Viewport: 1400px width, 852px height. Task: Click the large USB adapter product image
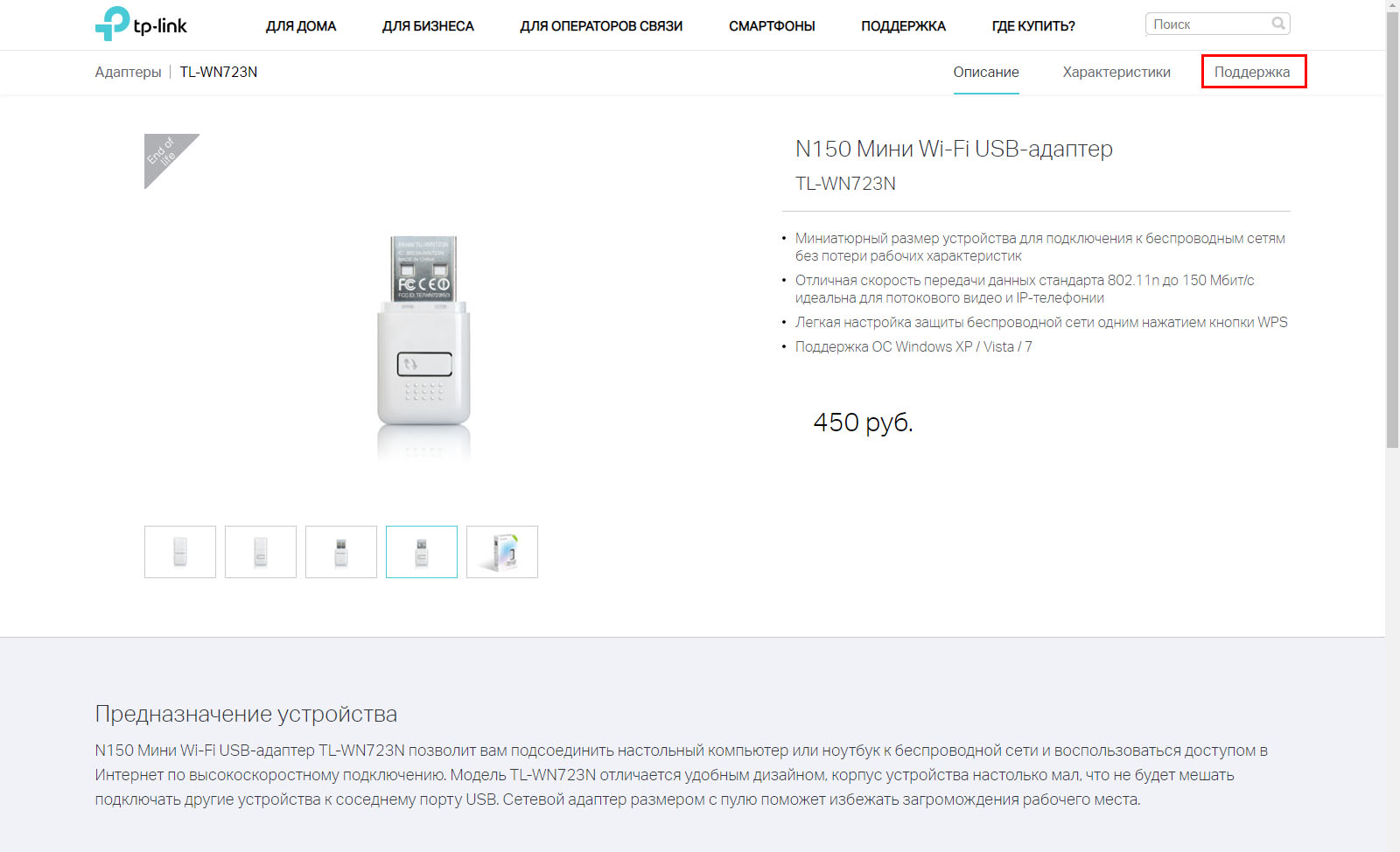coord(423,342)
